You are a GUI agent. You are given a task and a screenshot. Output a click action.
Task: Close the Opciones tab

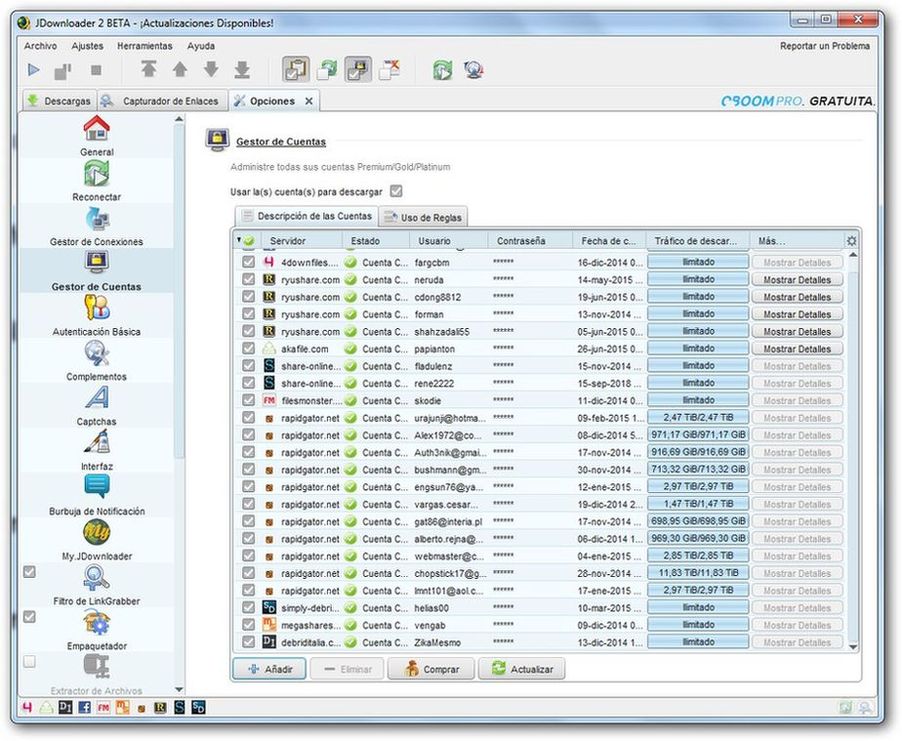point(309,101)
